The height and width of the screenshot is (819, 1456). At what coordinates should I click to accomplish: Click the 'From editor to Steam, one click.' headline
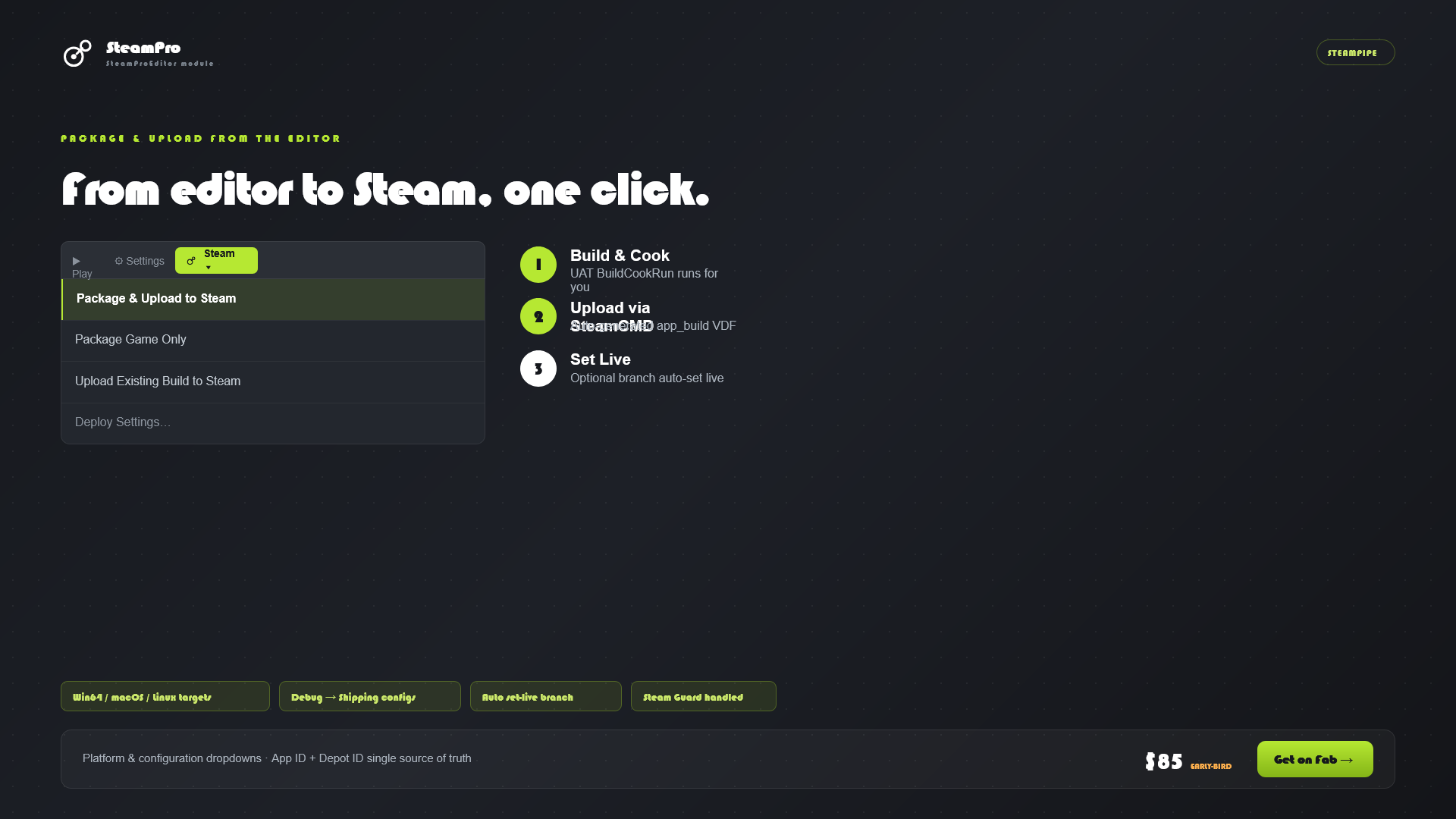tap(385, 190)
